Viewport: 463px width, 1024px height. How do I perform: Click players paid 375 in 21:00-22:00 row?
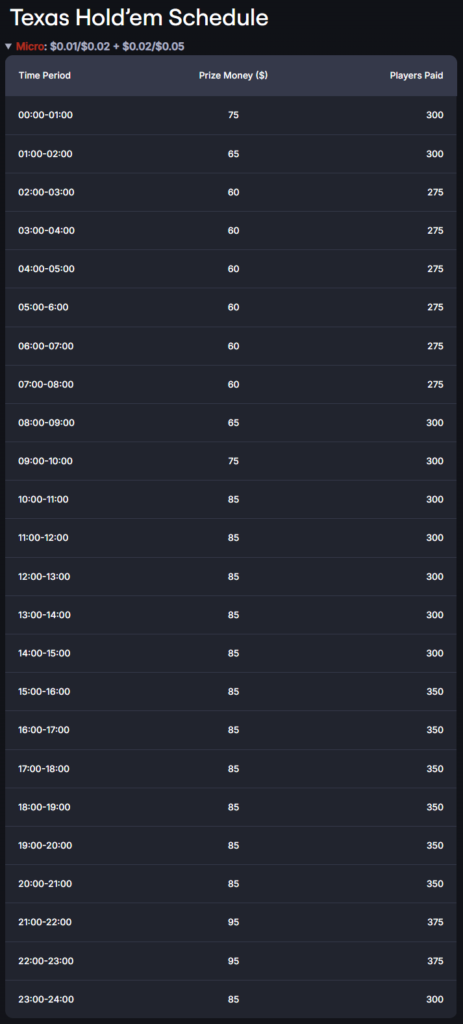[x=435, y=922]
